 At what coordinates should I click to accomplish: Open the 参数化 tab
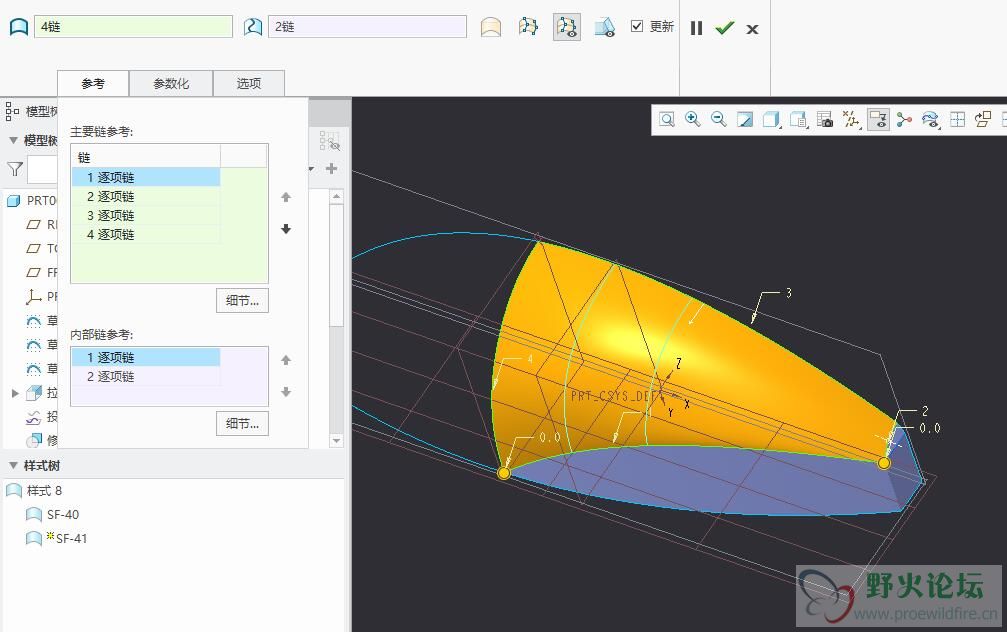[x=171, y=83]
